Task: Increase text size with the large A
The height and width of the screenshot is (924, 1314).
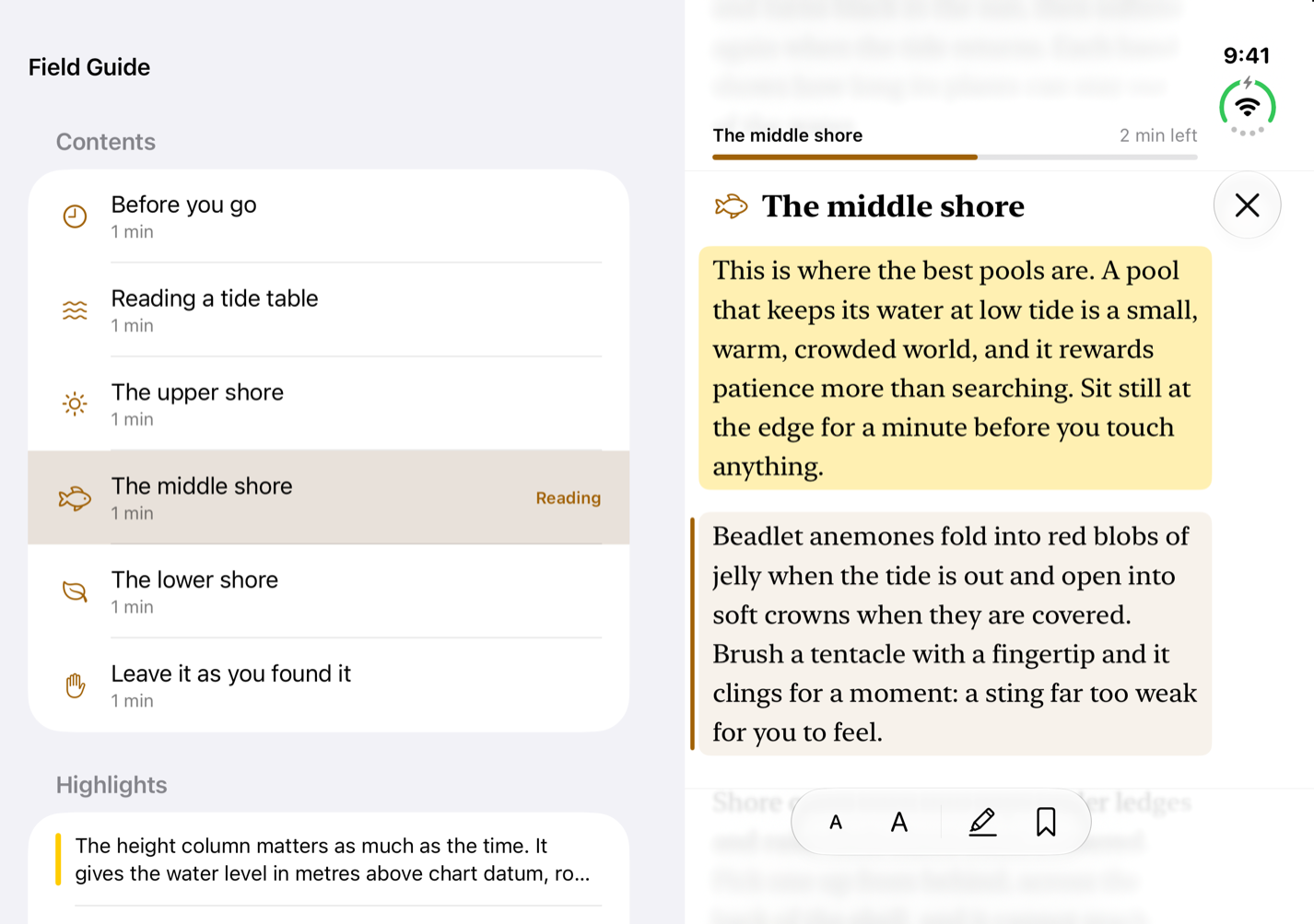Action: pyautogui.click(x=899, y=822)
